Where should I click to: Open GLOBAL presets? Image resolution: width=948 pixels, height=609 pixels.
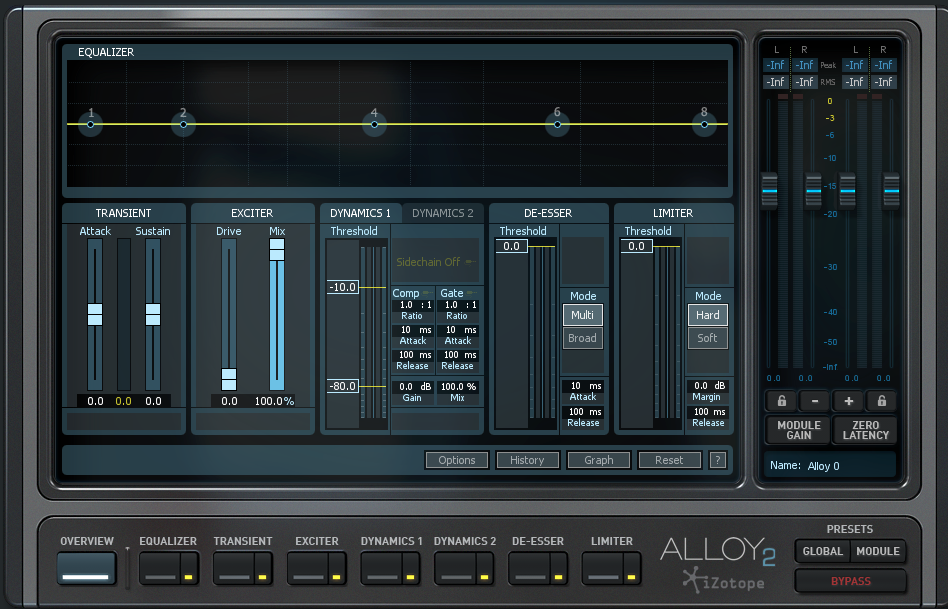pos(822,551)
